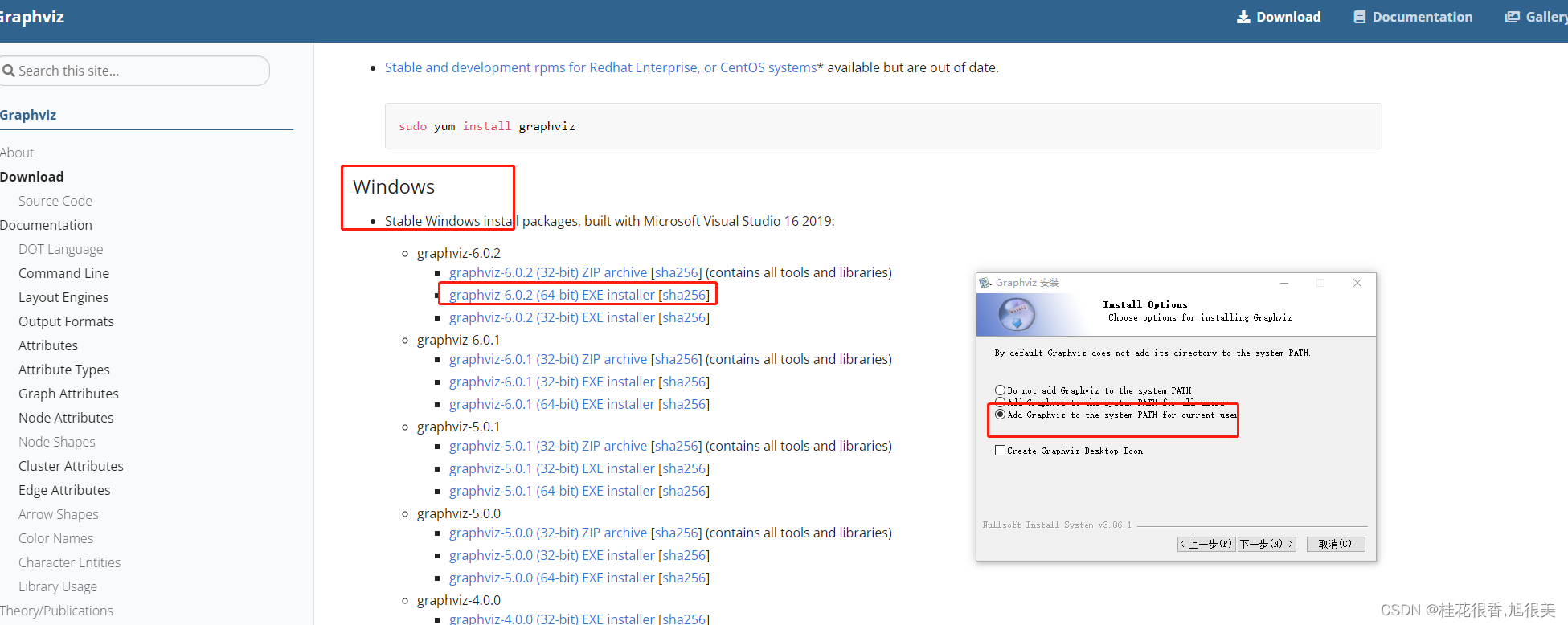Open Edge Attributes in the sidebar
This screenshot has width=1568, height=625.
65,490
